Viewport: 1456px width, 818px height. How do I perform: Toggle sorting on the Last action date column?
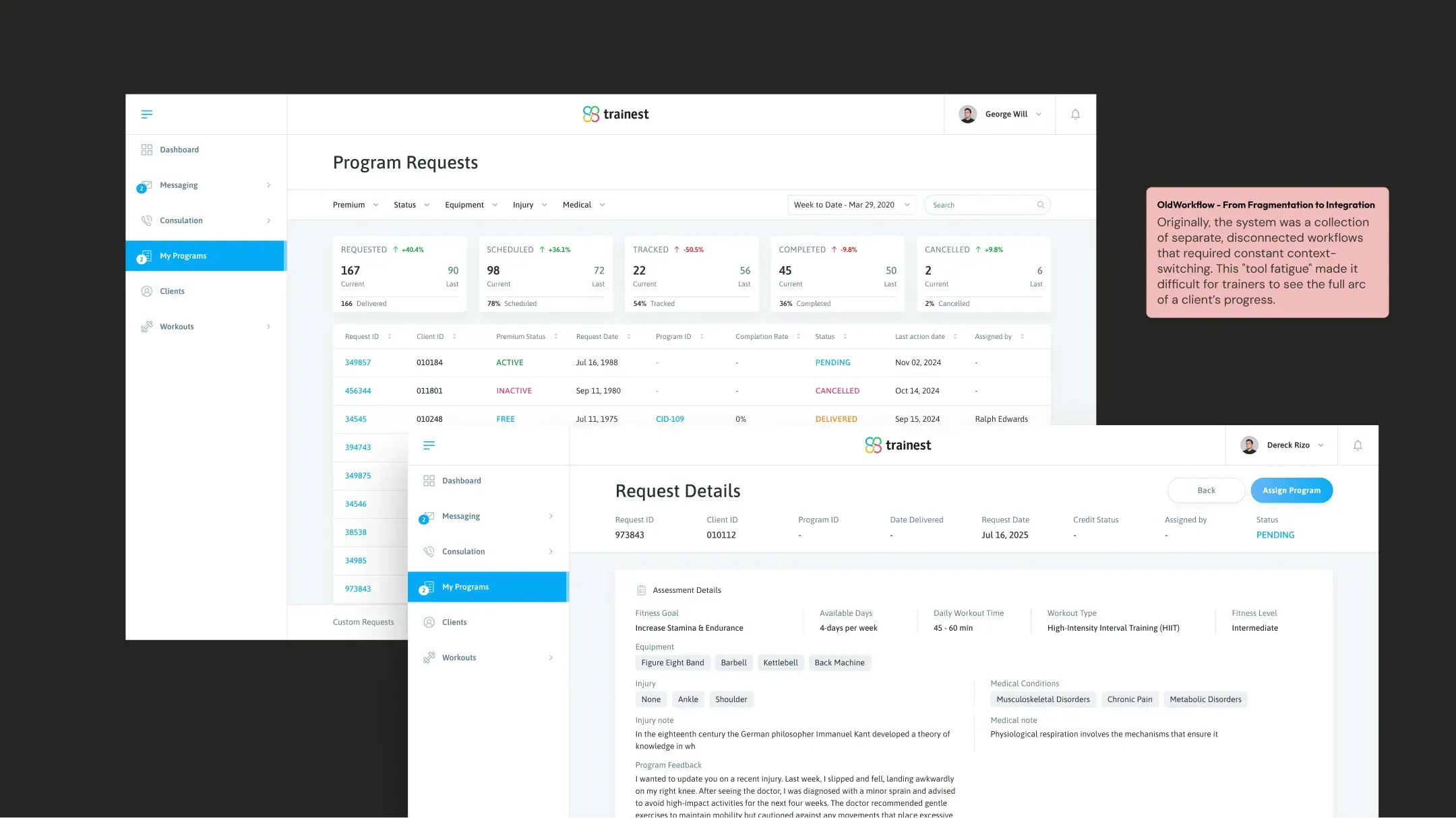pos(954,336)
